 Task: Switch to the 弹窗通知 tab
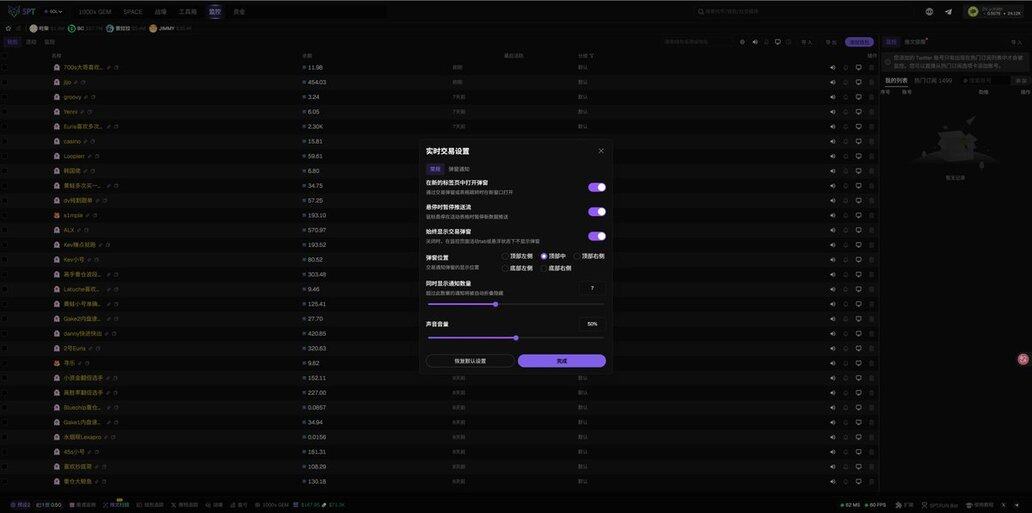tap(458, 169)
